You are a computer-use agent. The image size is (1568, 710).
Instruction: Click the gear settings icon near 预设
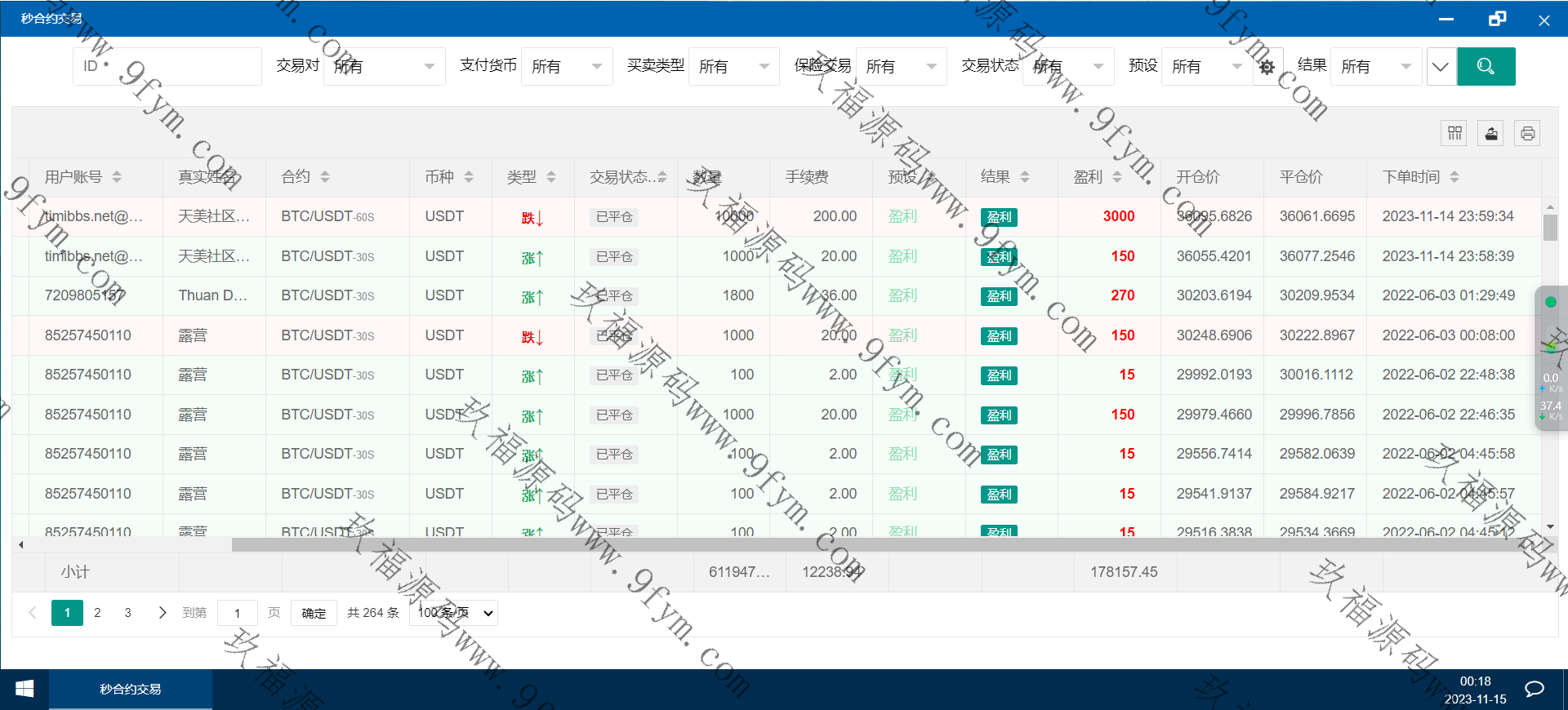coord(1267,67)
